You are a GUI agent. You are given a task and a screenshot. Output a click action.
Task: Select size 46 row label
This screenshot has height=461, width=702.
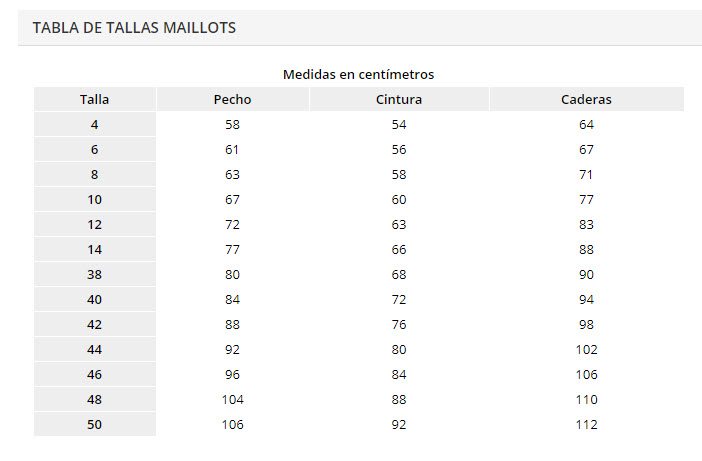tap(94, 375)
